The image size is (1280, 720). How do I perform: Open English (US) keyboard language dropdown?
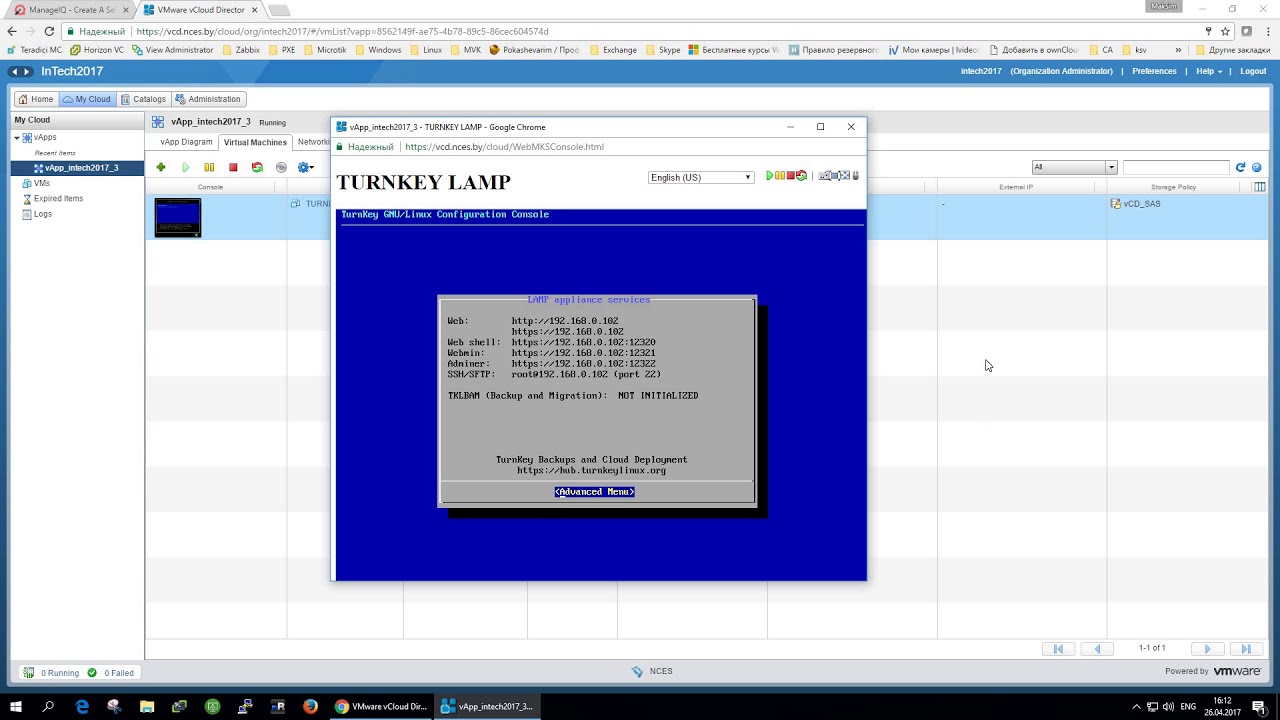click(701, 177)
